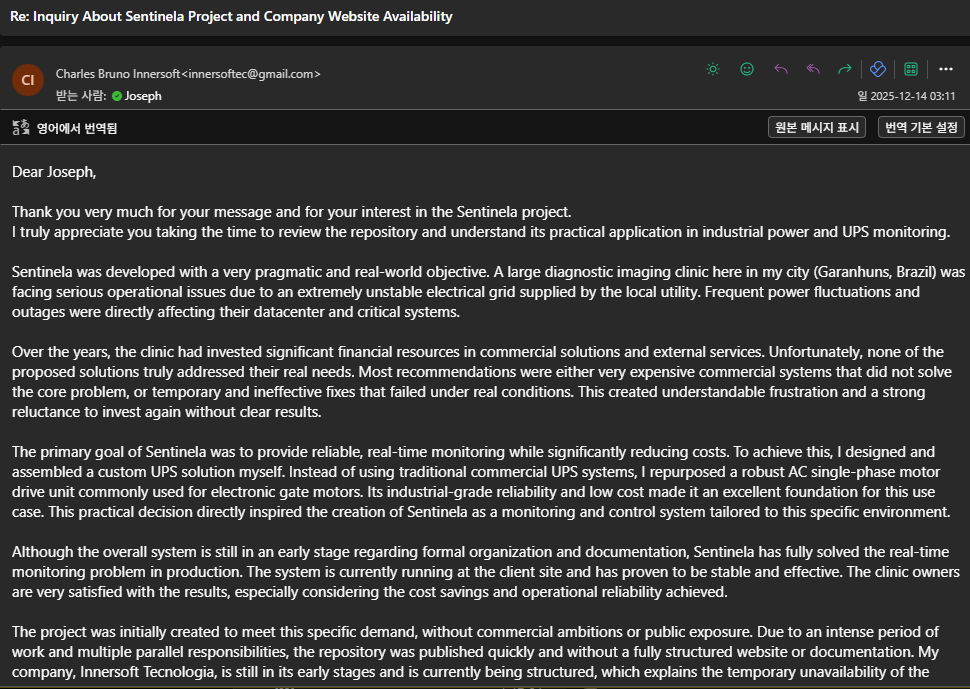The image size is (970, 689).
Task: Click the Reply arrow icon
Action: click(781, 69)
